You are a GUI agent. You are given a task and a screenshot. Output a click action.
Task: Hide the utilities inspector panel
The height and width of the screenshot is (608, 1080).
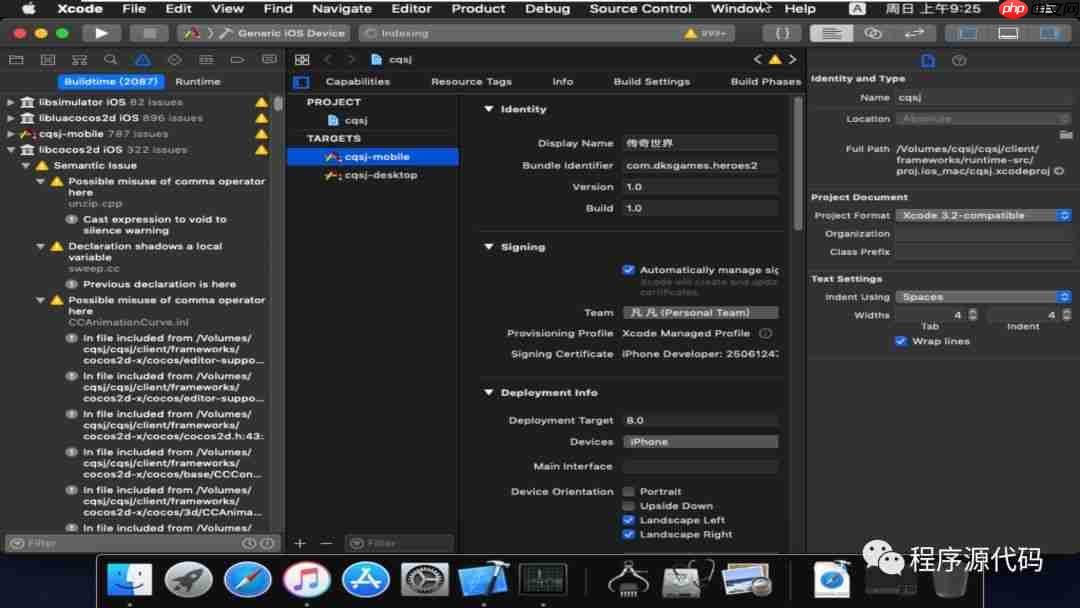coord(1049,33)
